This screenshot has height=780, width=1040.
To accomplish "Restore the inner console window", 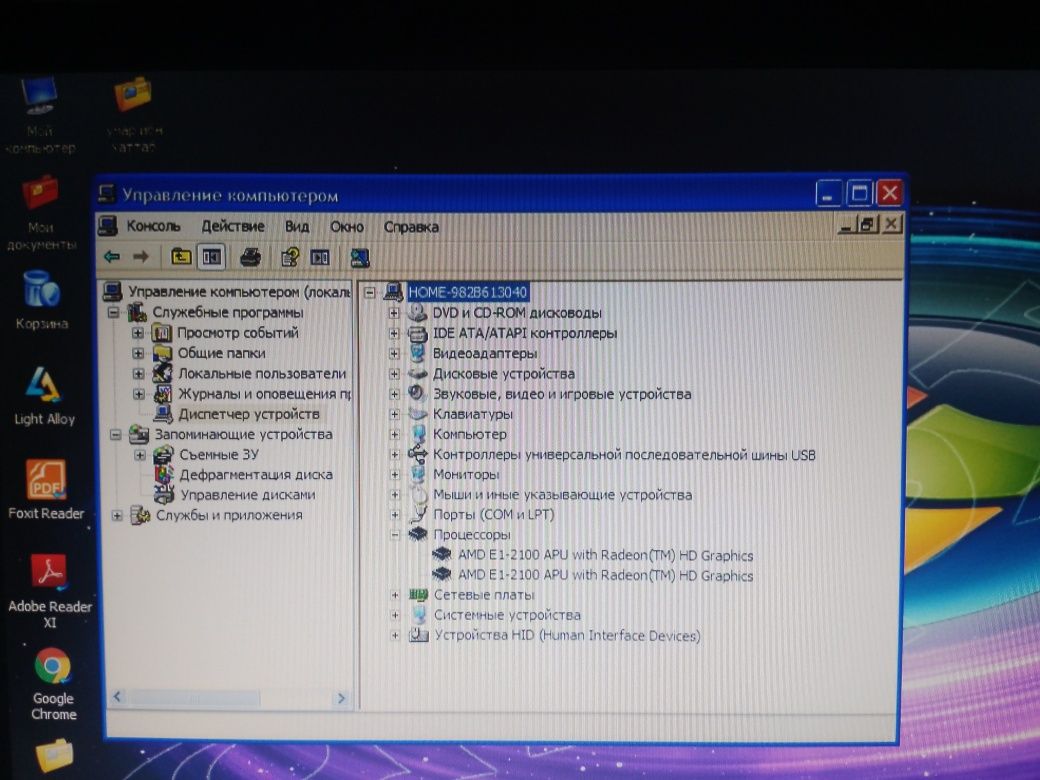I will [x=868, y=224].
